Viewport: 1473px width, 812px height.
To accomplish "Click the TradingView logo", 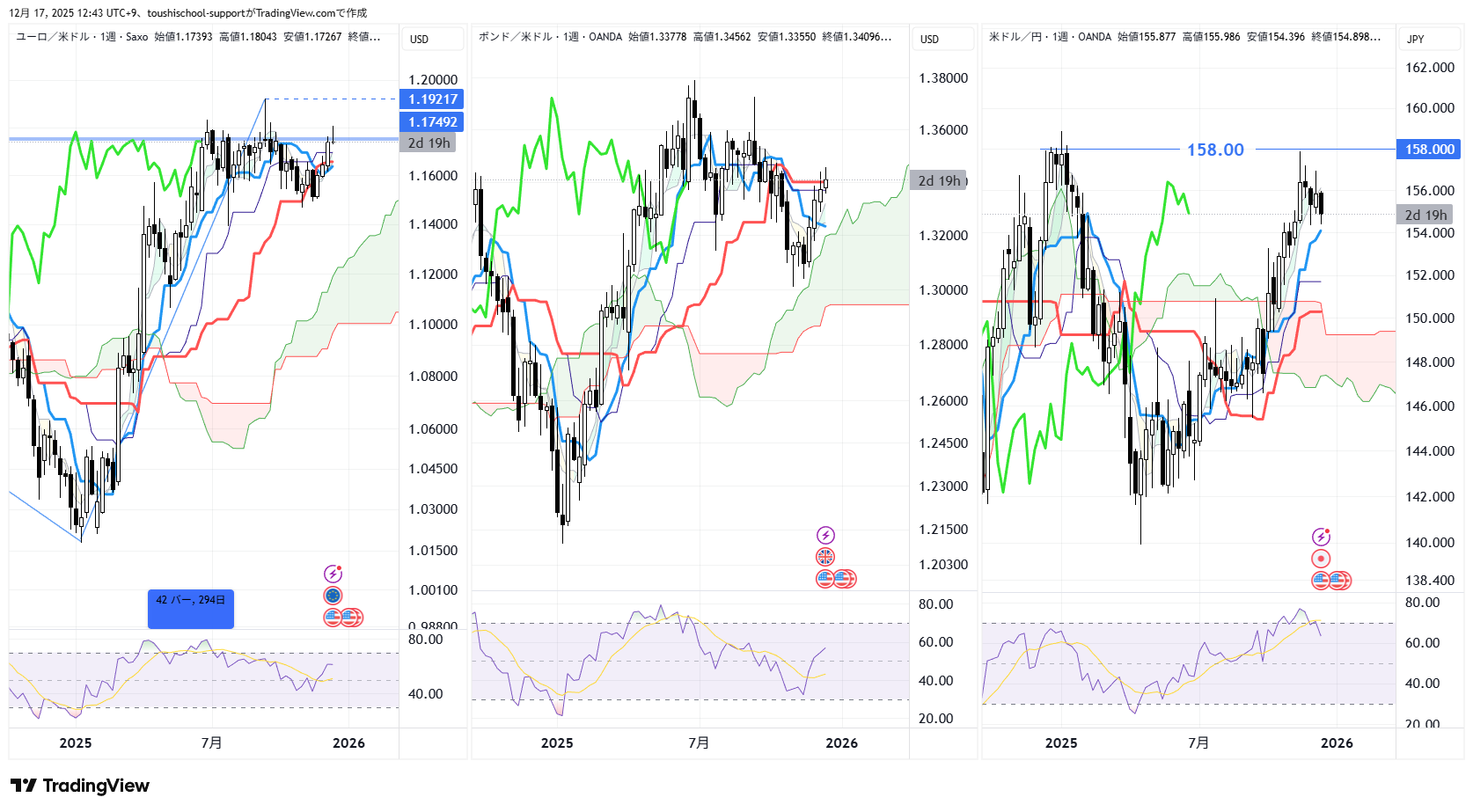I will (x=80, y=786).
